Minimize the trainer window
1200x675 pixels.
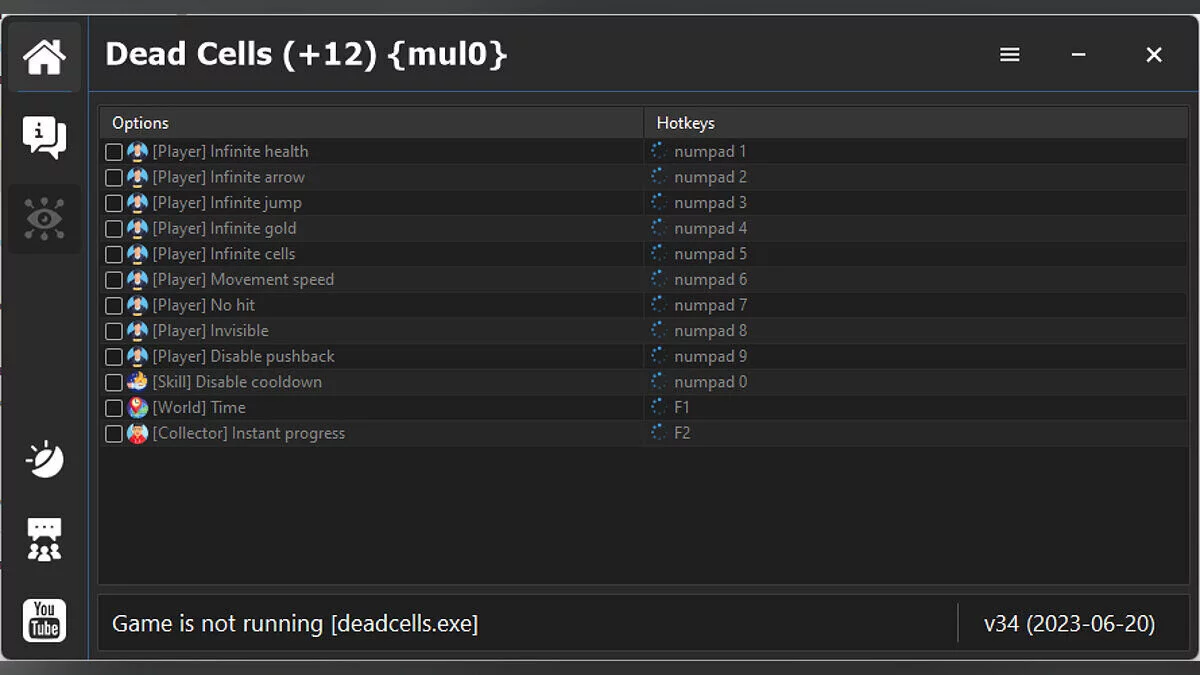pyautogui.click(x=1078, y=55)
